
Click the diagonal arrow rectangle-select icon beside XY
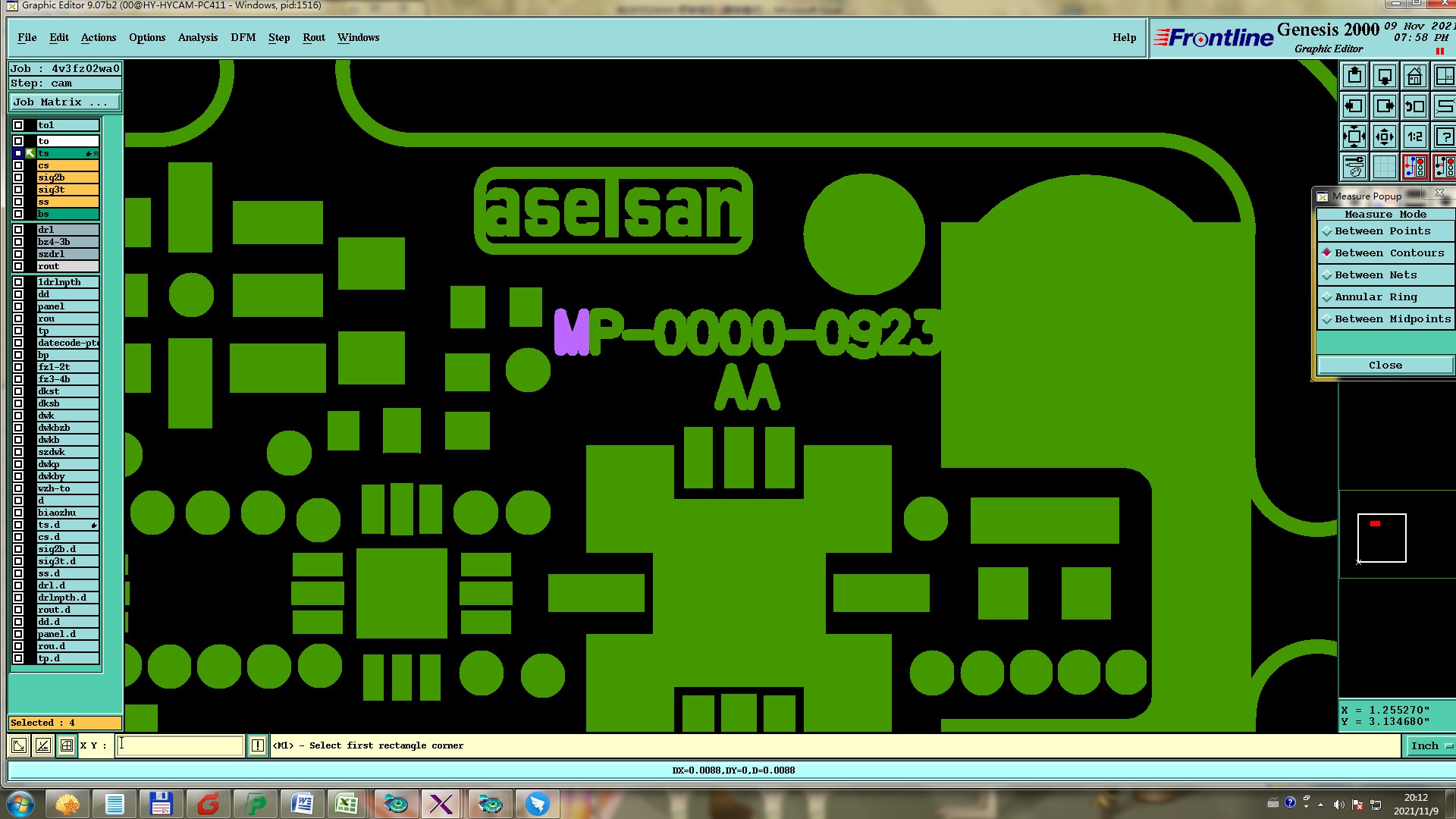(19, 745)
